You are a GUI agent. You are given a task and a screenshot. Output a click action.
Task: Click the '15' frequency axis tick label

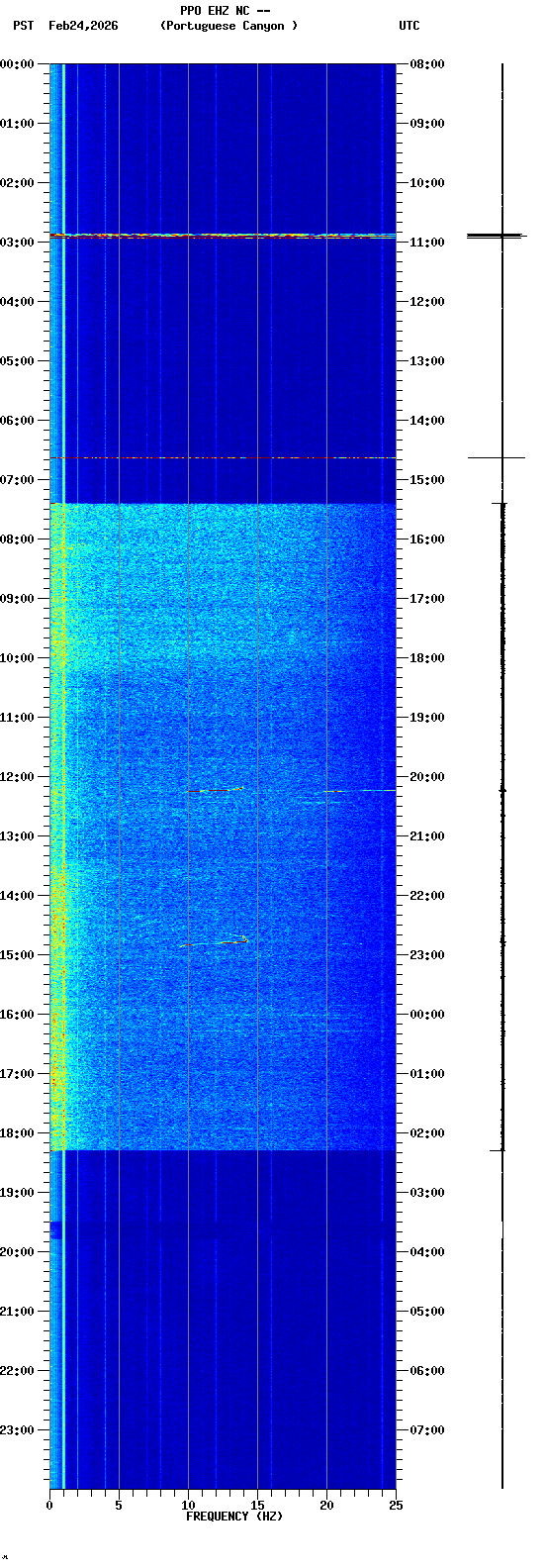click(257, 1506)
